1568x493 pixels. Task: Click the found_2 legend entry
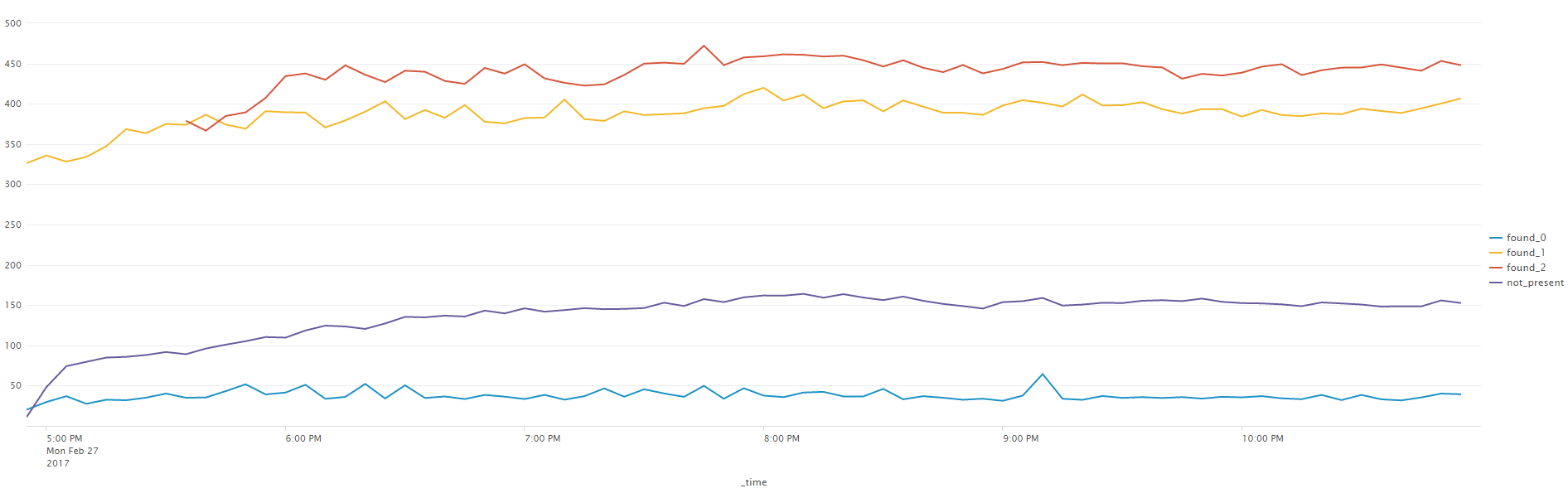pyautogui.click(x=1517, y=268)
